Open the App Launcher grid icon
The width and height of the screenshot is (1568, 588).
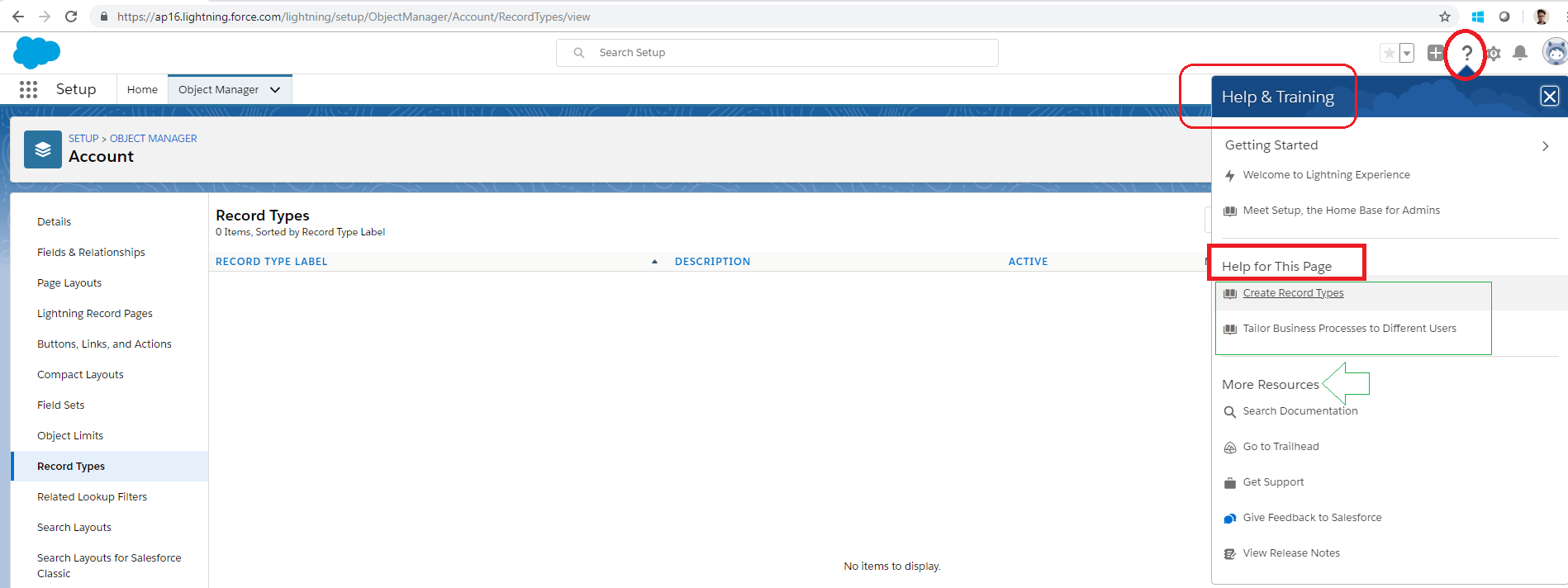[x=28, y=89]
